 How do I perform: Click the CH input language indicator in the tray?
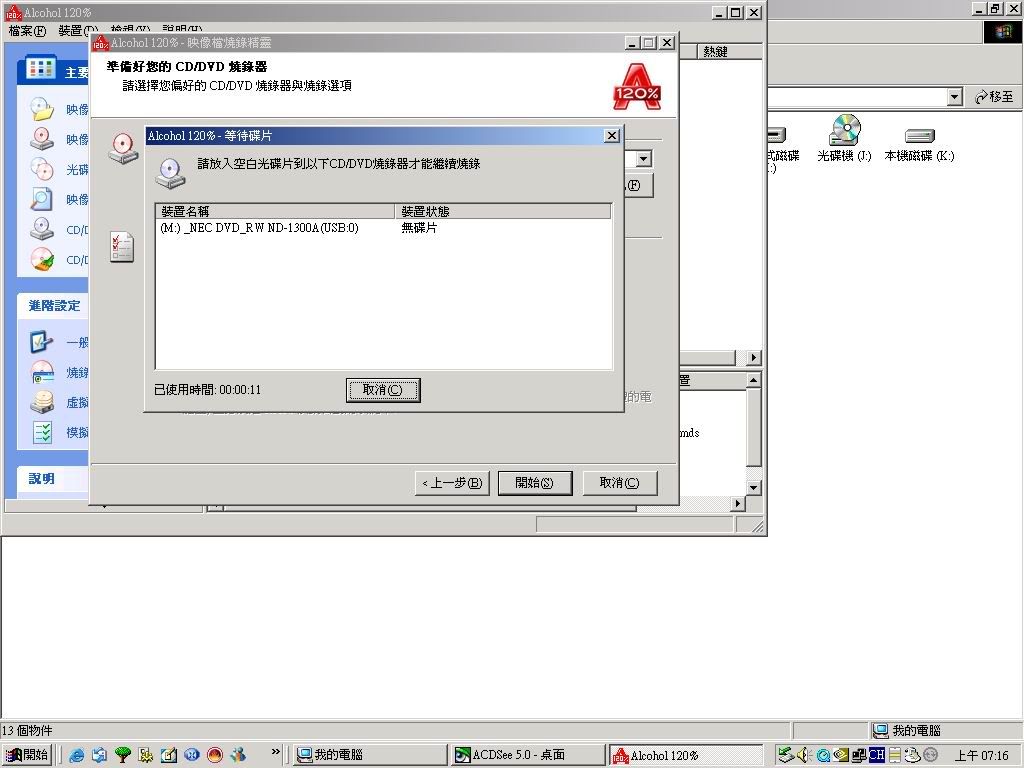[876, 756]
